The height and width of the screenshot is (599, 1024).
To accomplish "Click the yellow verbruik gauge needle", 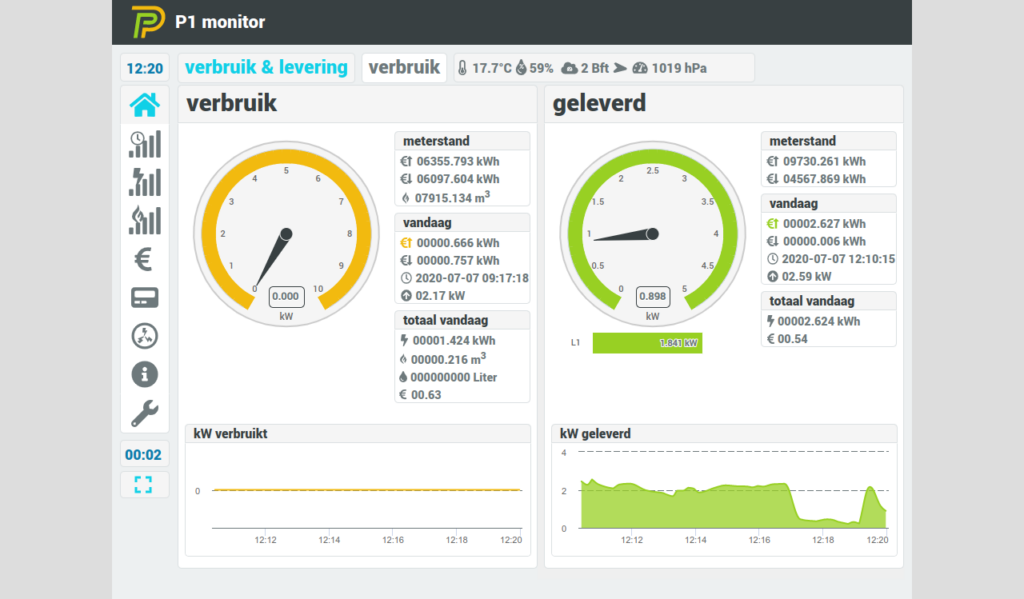I will (x=272, y=259).
